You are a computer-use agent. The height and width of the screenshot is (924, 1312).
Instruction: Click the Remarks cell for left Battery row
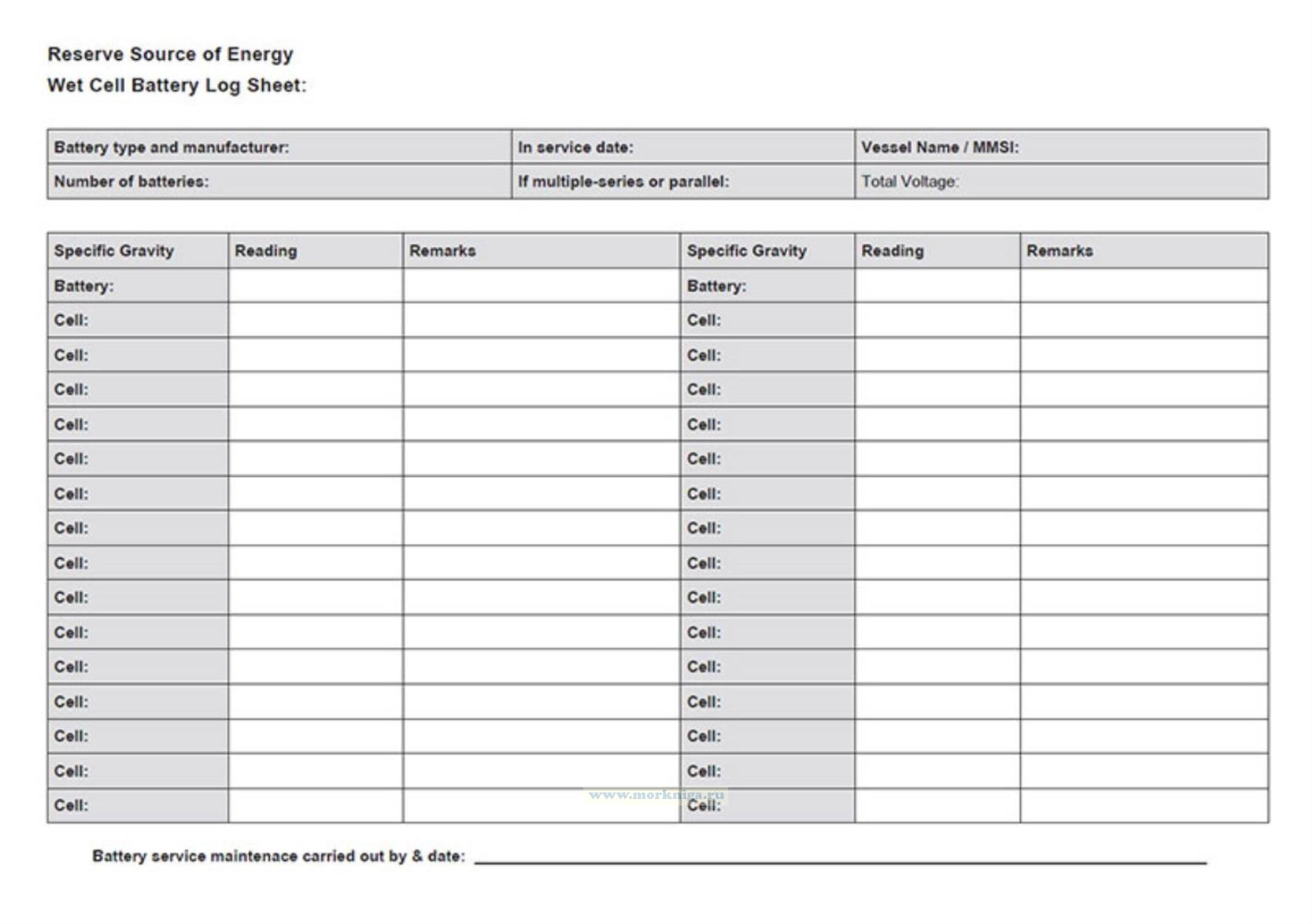point(541,286)
